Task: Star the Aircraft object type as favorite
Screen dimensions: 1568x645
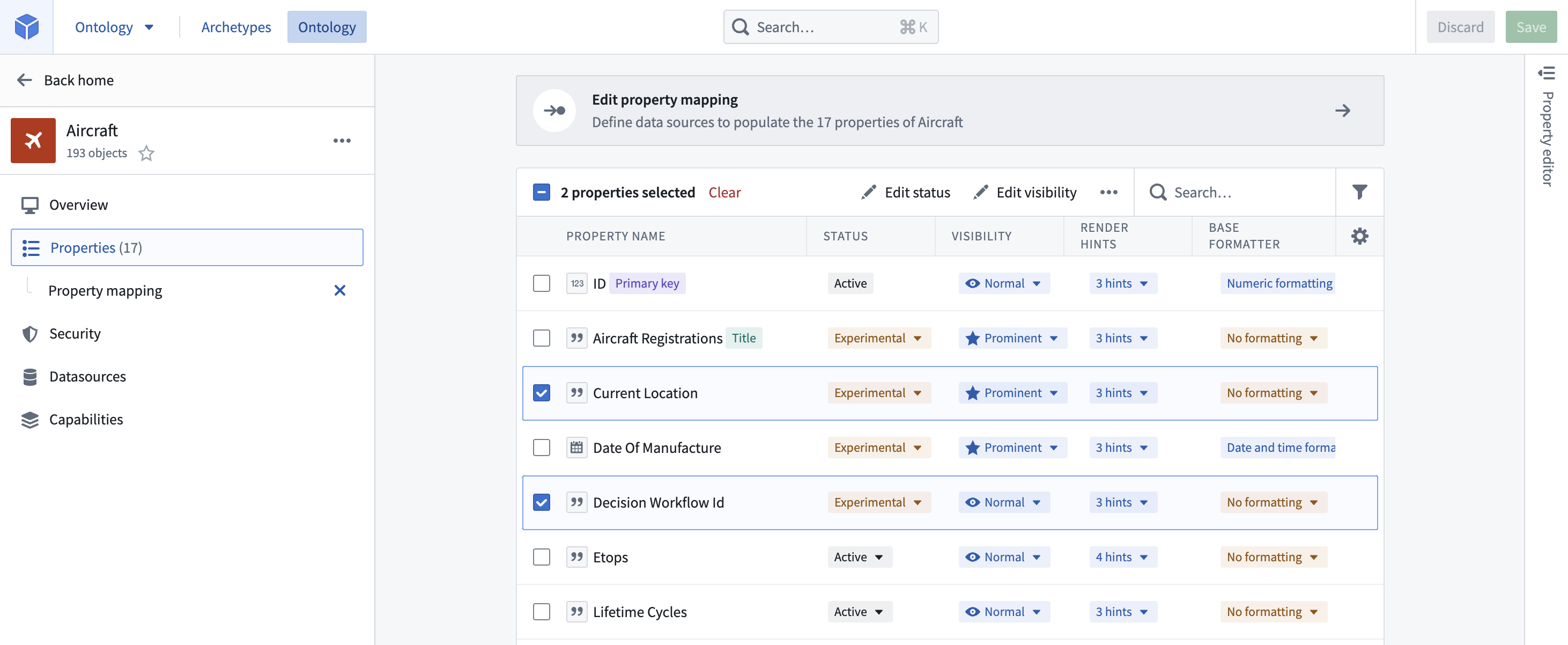Action: pyautogui.click(x=146, y=153)
